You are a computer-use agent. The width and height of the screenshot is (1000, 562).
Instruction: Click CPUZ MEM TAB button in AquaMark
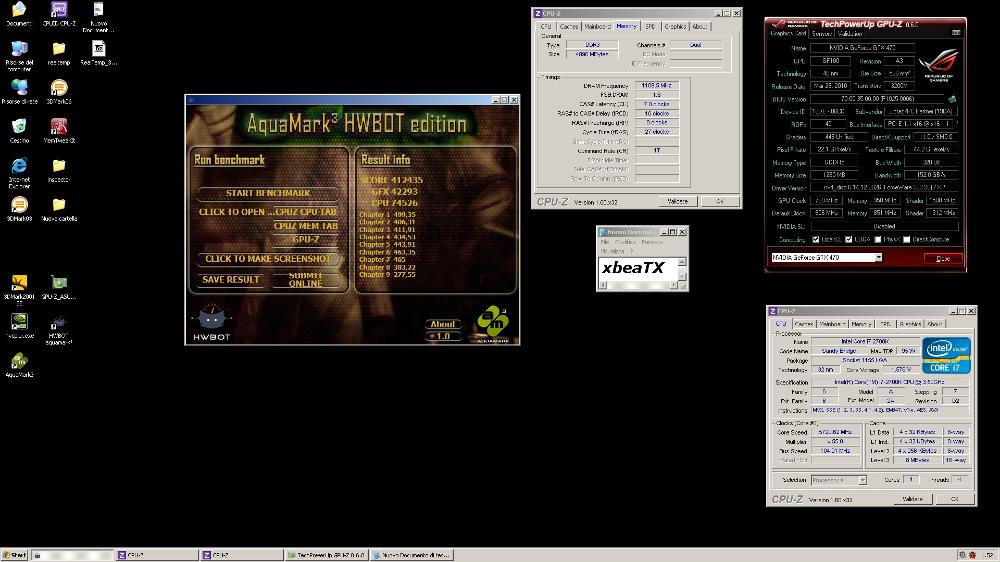(305, 226)
